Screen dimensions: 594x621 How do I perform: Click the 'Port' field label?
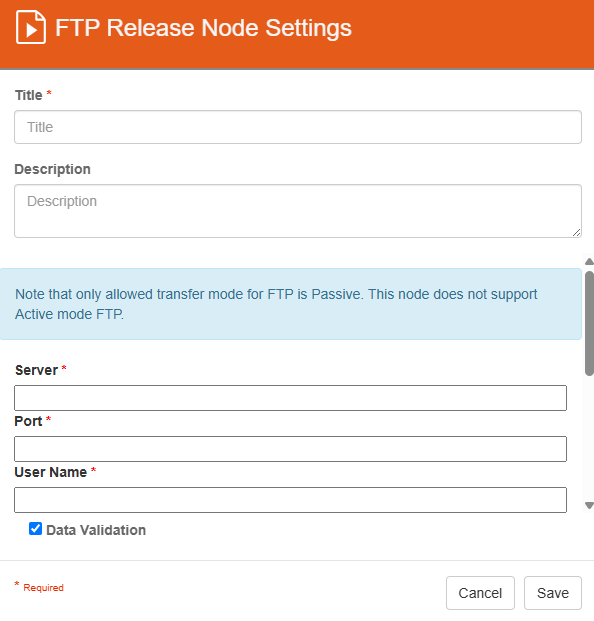28,421
